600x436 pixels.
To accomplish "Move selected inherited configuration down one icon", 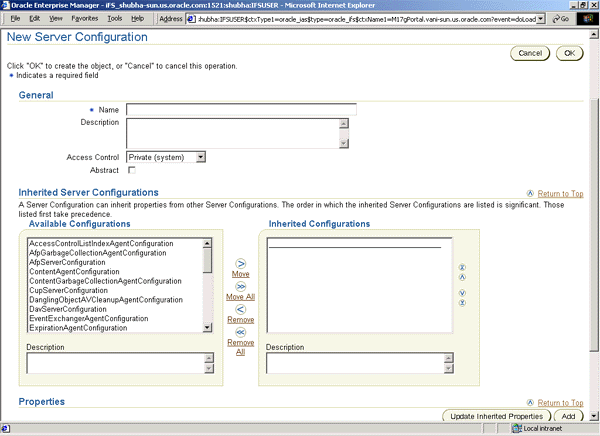I will tap(462, 293).
